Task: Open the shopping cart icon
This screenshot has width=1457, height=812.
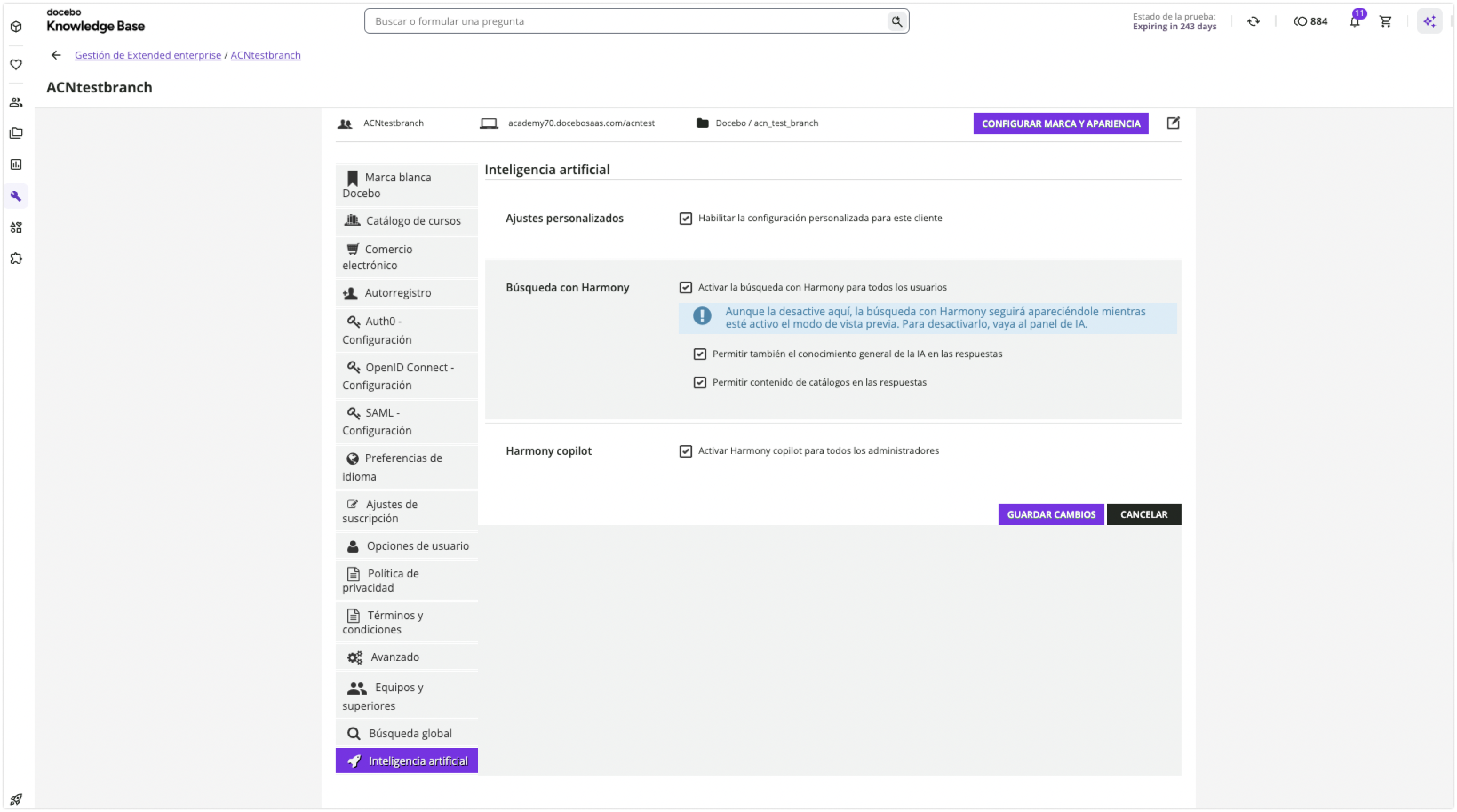Action: [x=1386, y=21]
